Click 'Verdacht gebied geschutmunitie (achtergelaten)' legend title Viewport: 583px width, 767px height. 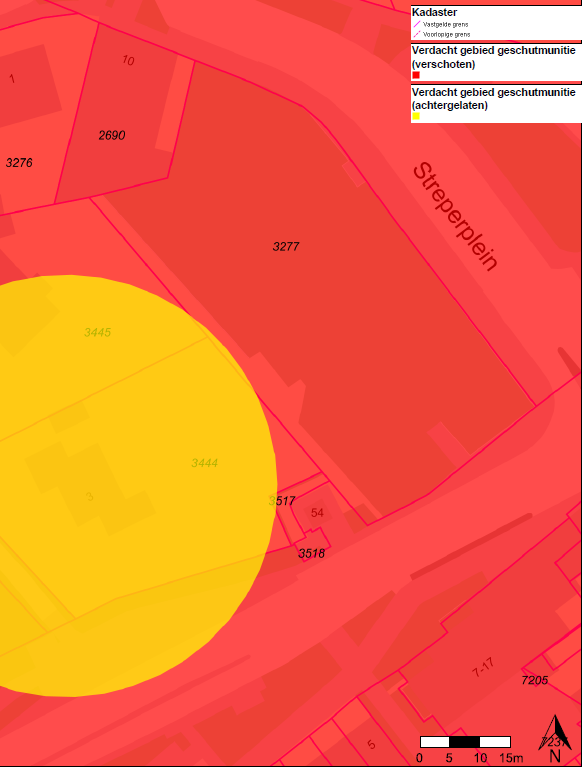point(493,98)
